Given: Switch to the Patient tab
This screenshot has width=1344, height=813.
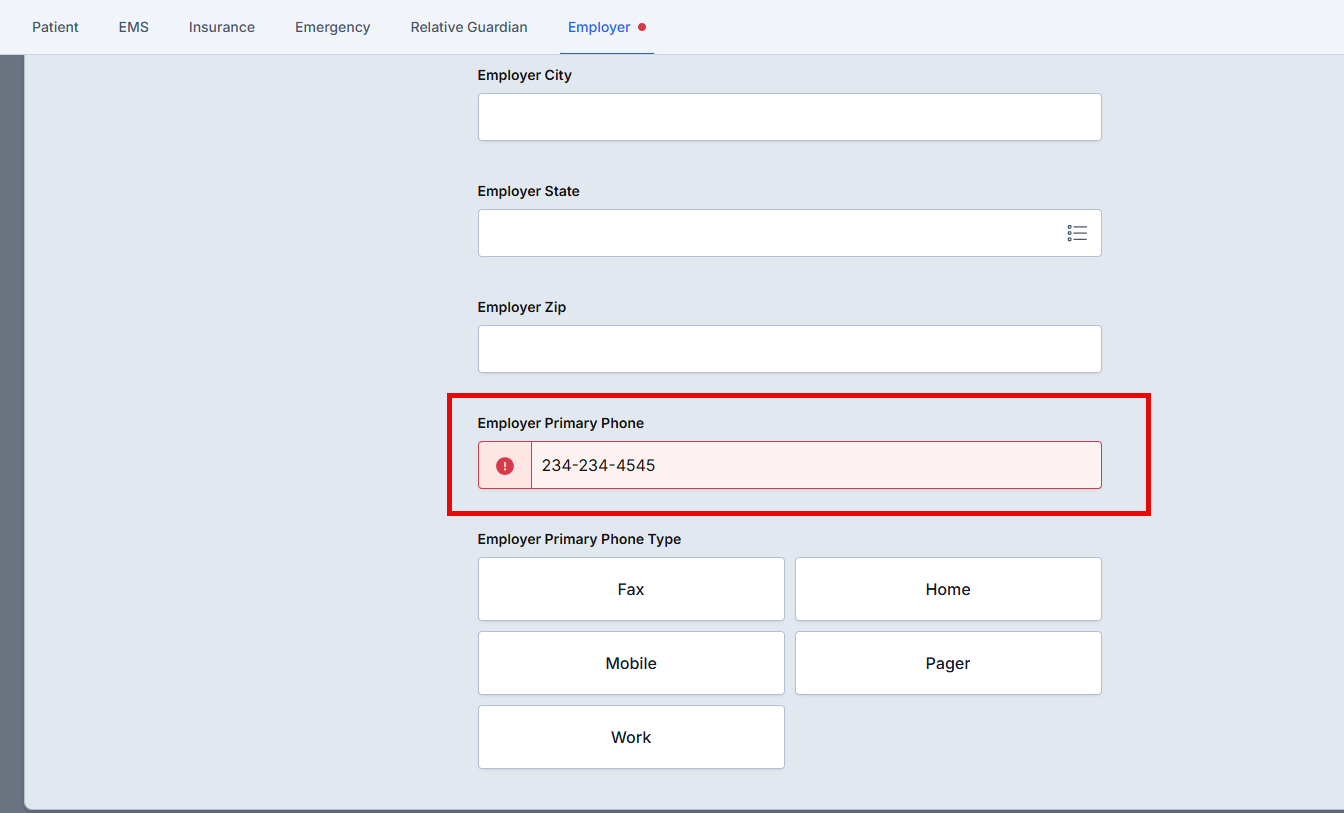Looking at the screenshot, I should (55, 27).
